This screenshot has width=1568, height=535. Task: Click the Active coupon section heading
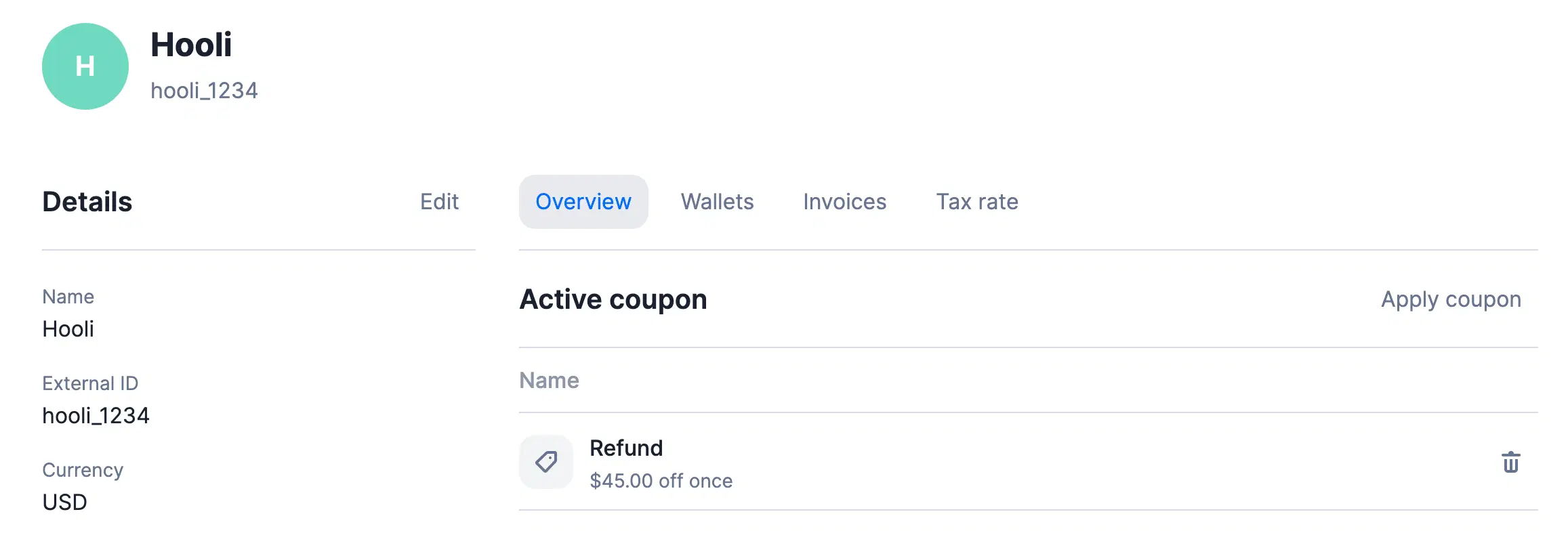[x=613, y=299]
